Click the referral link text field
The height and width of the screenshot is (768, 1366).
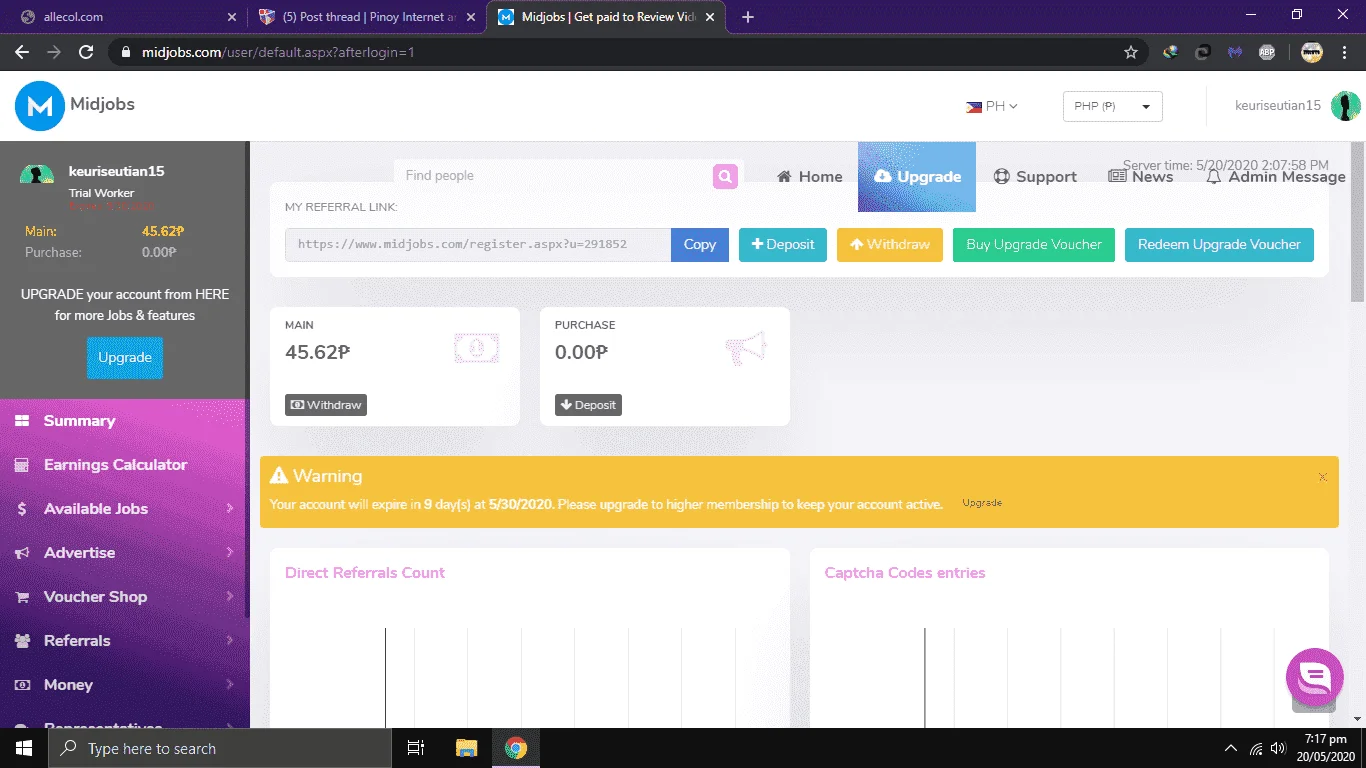click(x=478, y=245)
